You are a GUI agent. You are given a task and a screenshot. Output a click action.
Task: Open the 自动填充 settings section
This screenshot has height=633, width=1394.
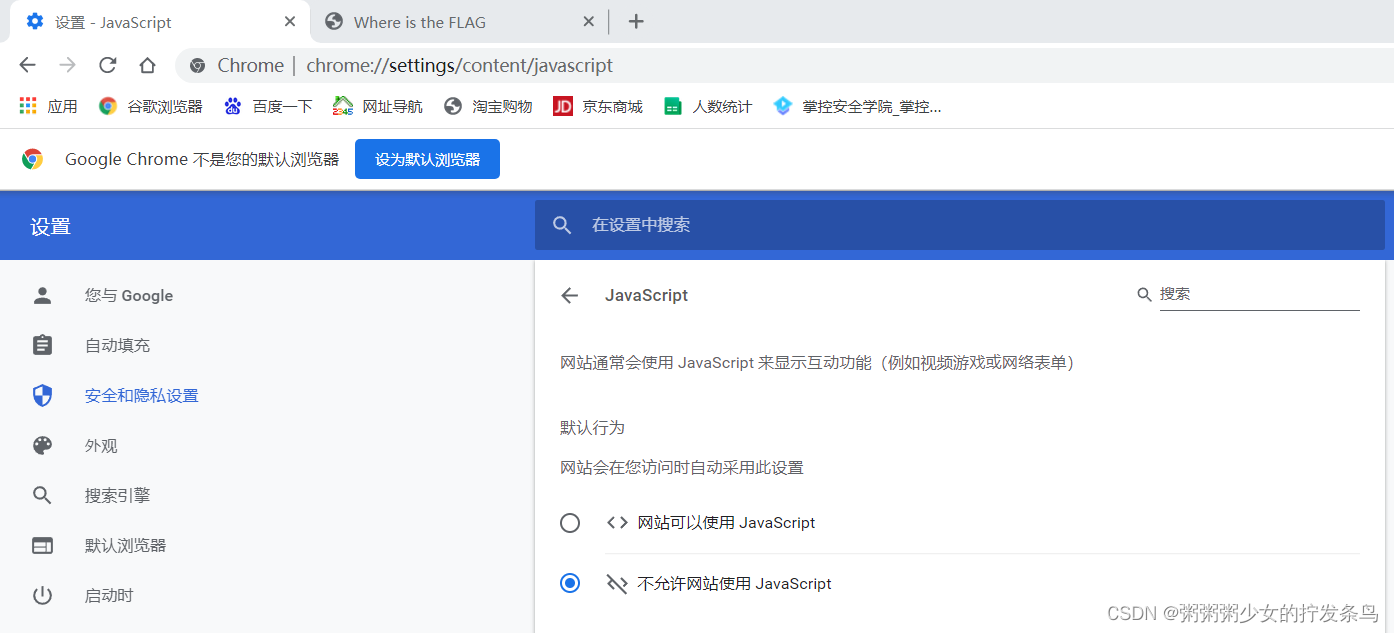pyautogui.click(x=117, y=345)
